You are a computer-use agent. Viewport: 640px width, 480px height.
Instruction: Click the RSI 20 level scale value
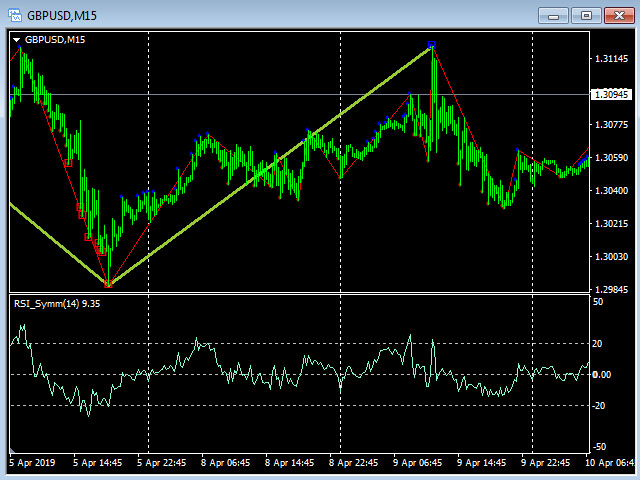click(597, 344)
